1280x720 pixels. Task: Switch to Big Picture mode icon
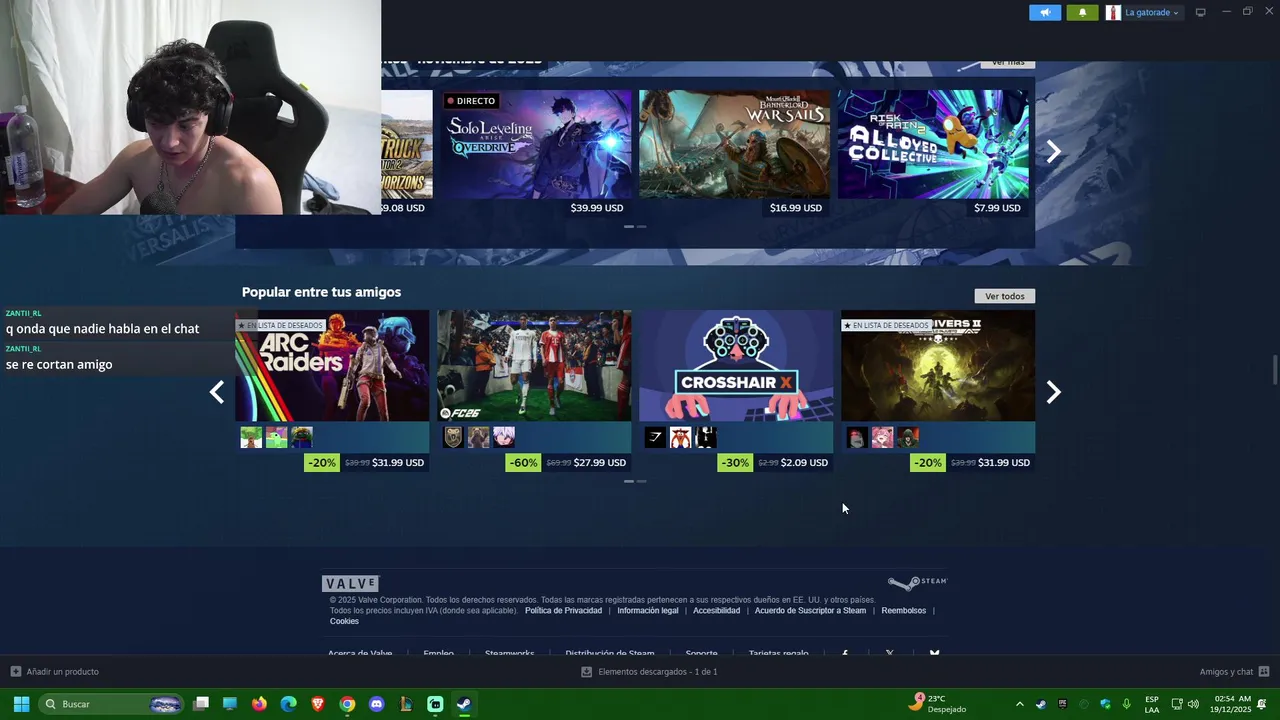[1201, 12]
